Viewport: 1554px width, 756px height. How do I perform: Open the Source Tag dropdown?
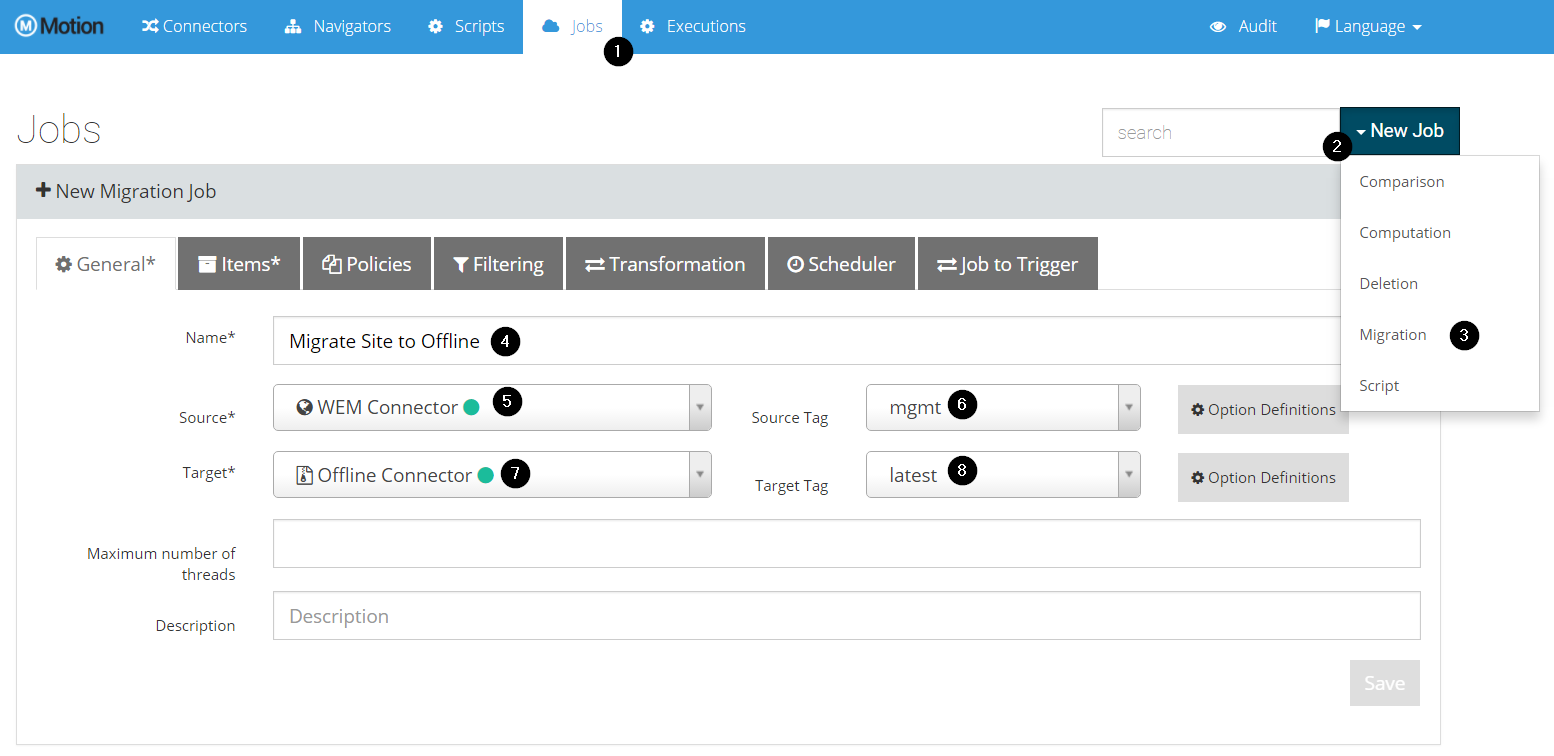(1003, 407)
